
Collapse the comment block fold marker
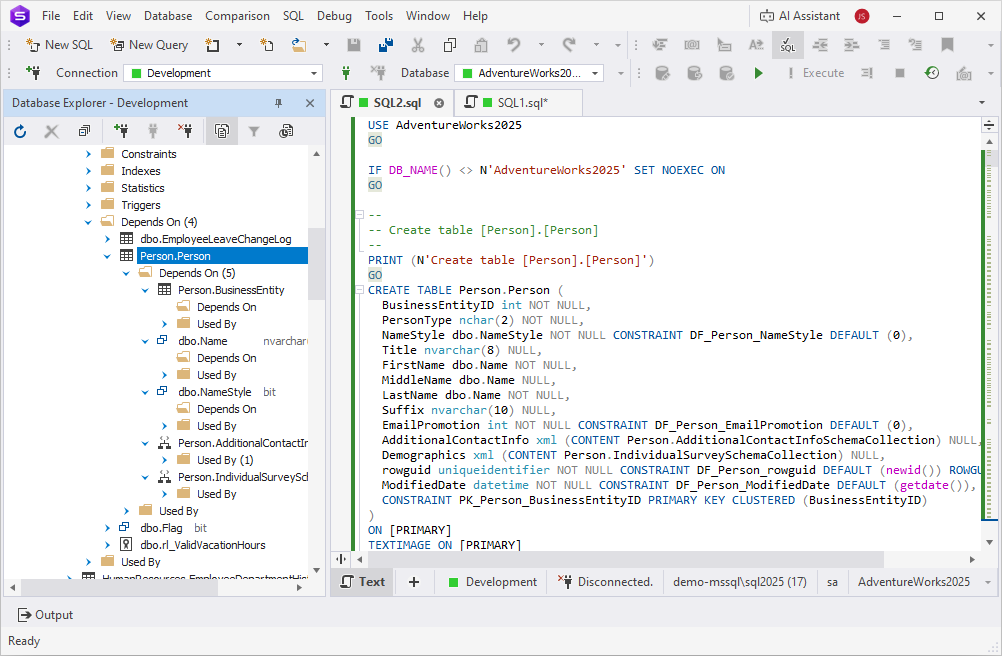coord(359,215)
